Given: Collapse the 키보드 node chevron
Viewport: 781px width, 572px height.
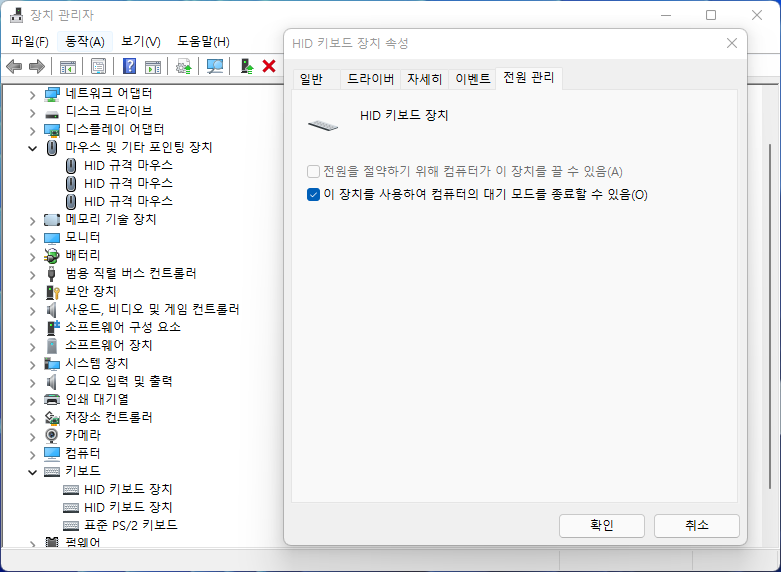Looking at the screenshot, I should (32, 472).
